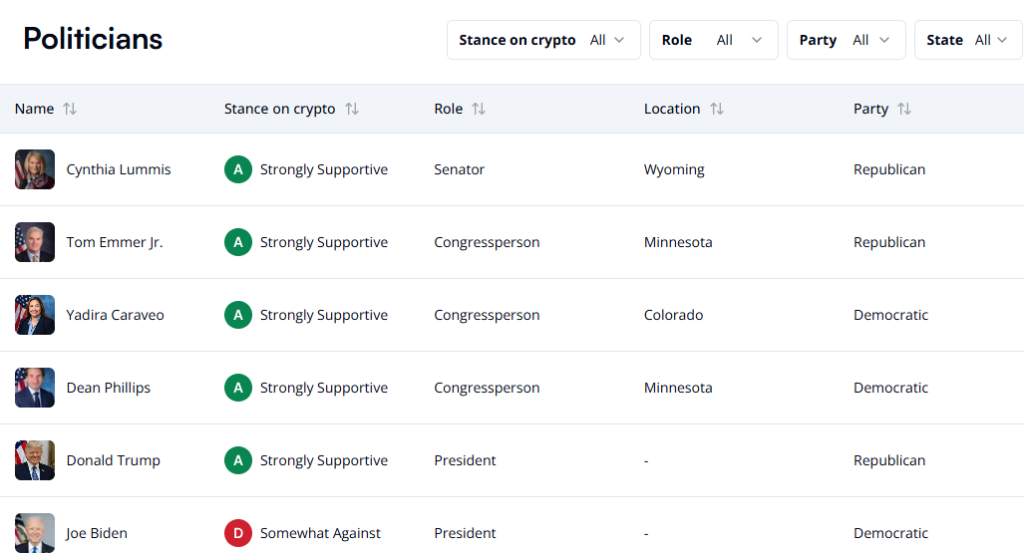This screenshot has width=1024, height=555.
Task: Open the Party filter dropdown
Action: [x=846, y=40]
